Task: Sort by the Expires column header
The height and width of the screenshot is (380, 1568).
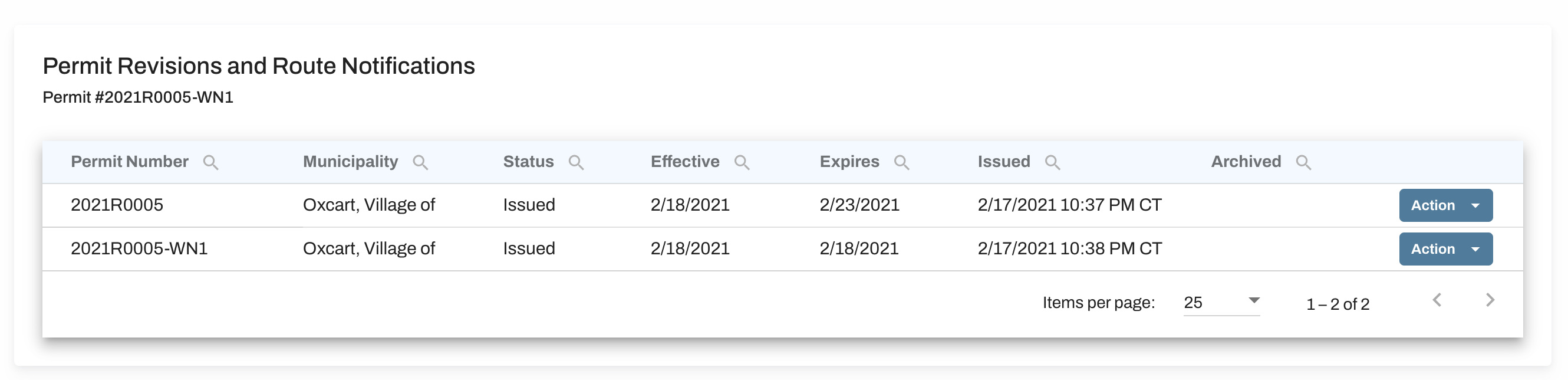Action: coord(849,161)
